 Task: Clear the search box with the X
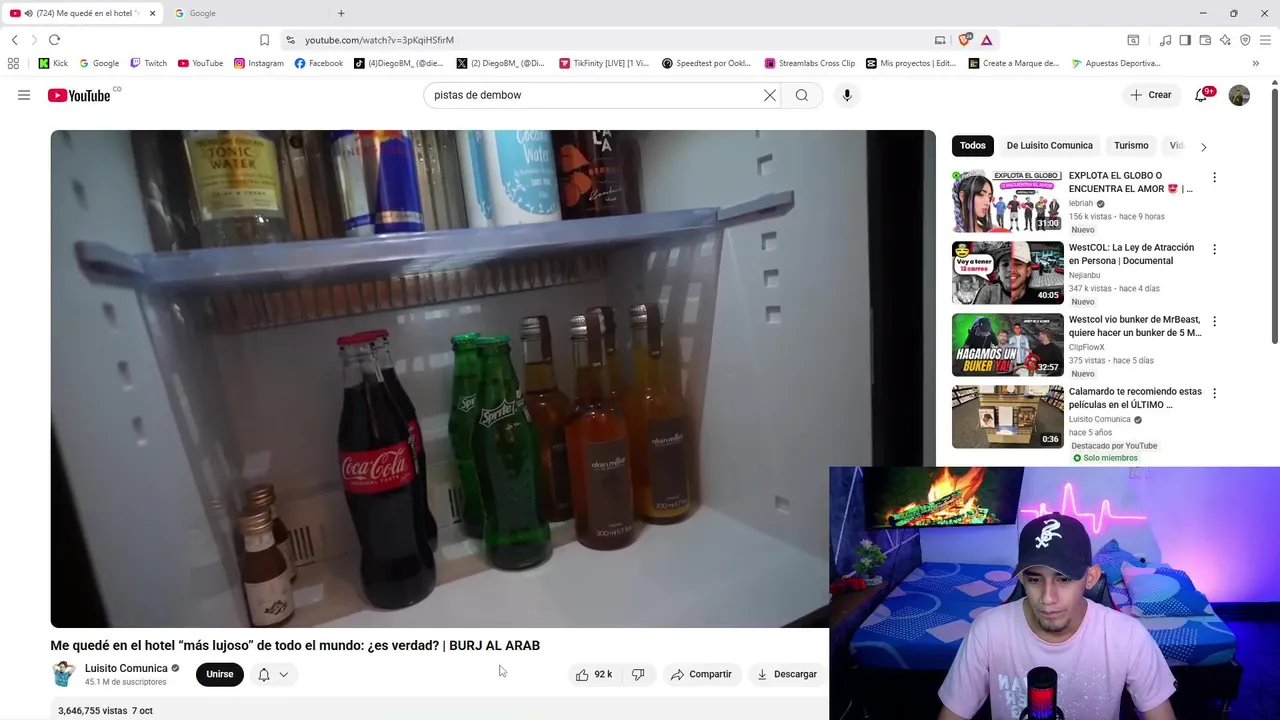(770, 95)
